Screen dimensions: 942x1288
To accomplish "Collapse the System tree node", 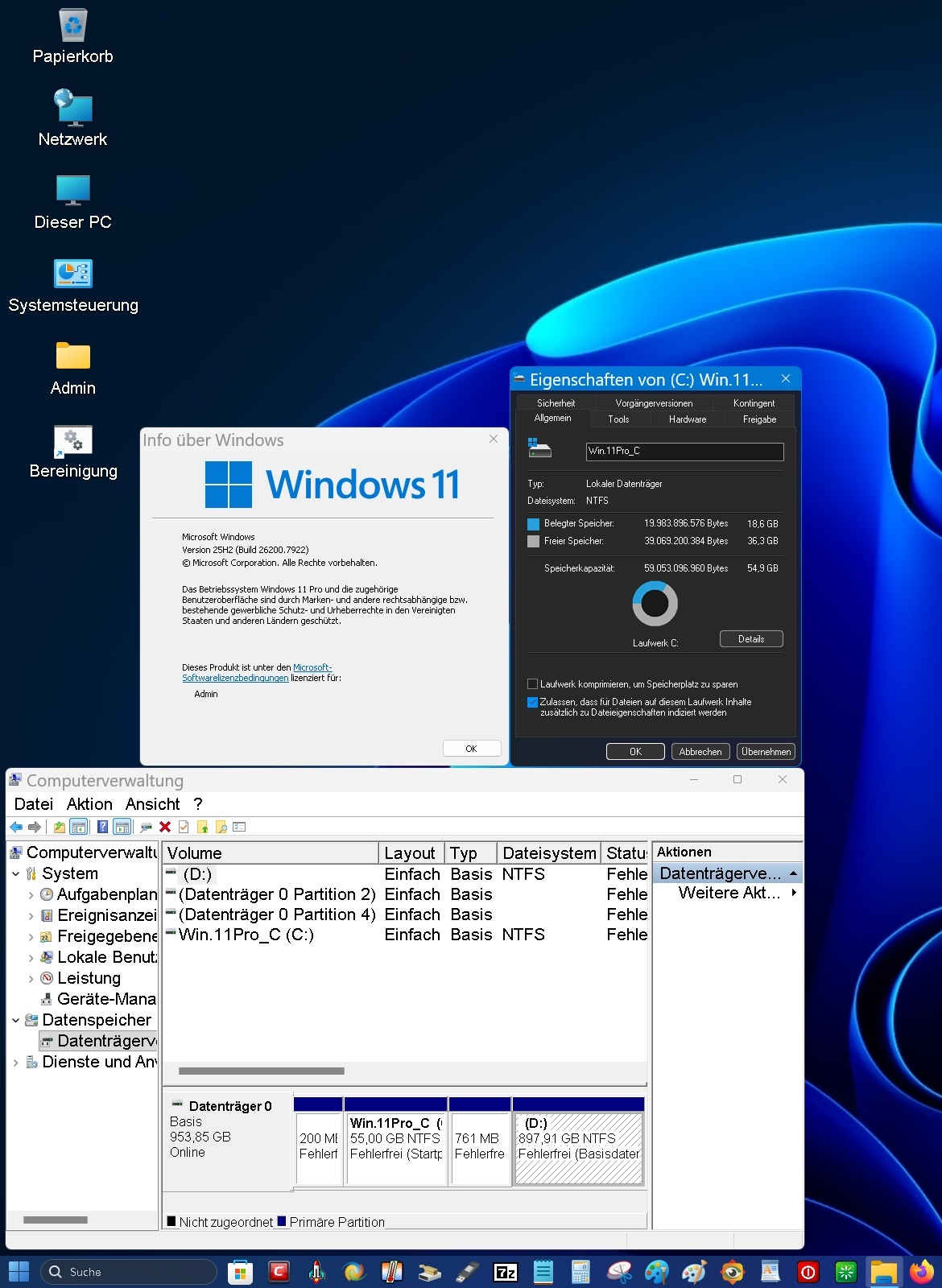I will [16, 873].
